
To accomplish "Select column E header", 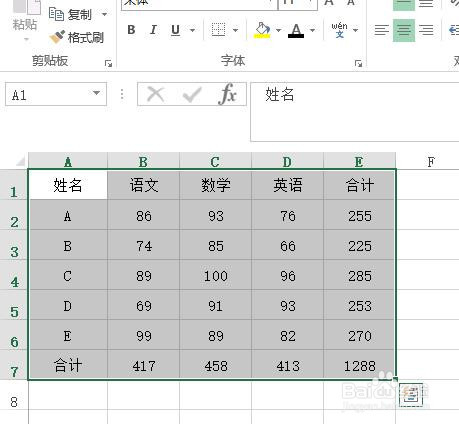I will tap(359, 162).
